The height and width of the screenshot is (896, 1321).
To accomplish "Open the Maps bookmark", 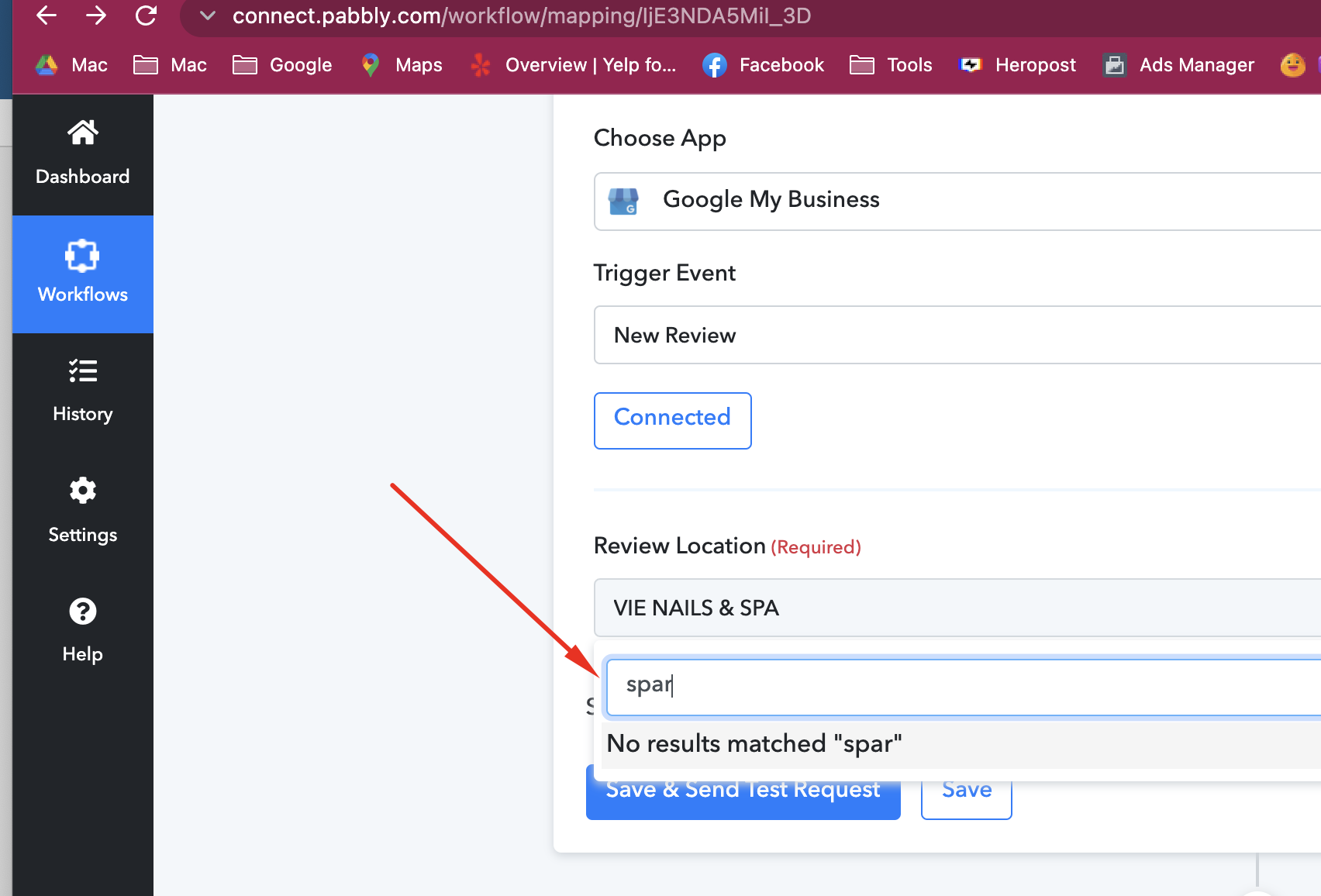I will point(402,65).
